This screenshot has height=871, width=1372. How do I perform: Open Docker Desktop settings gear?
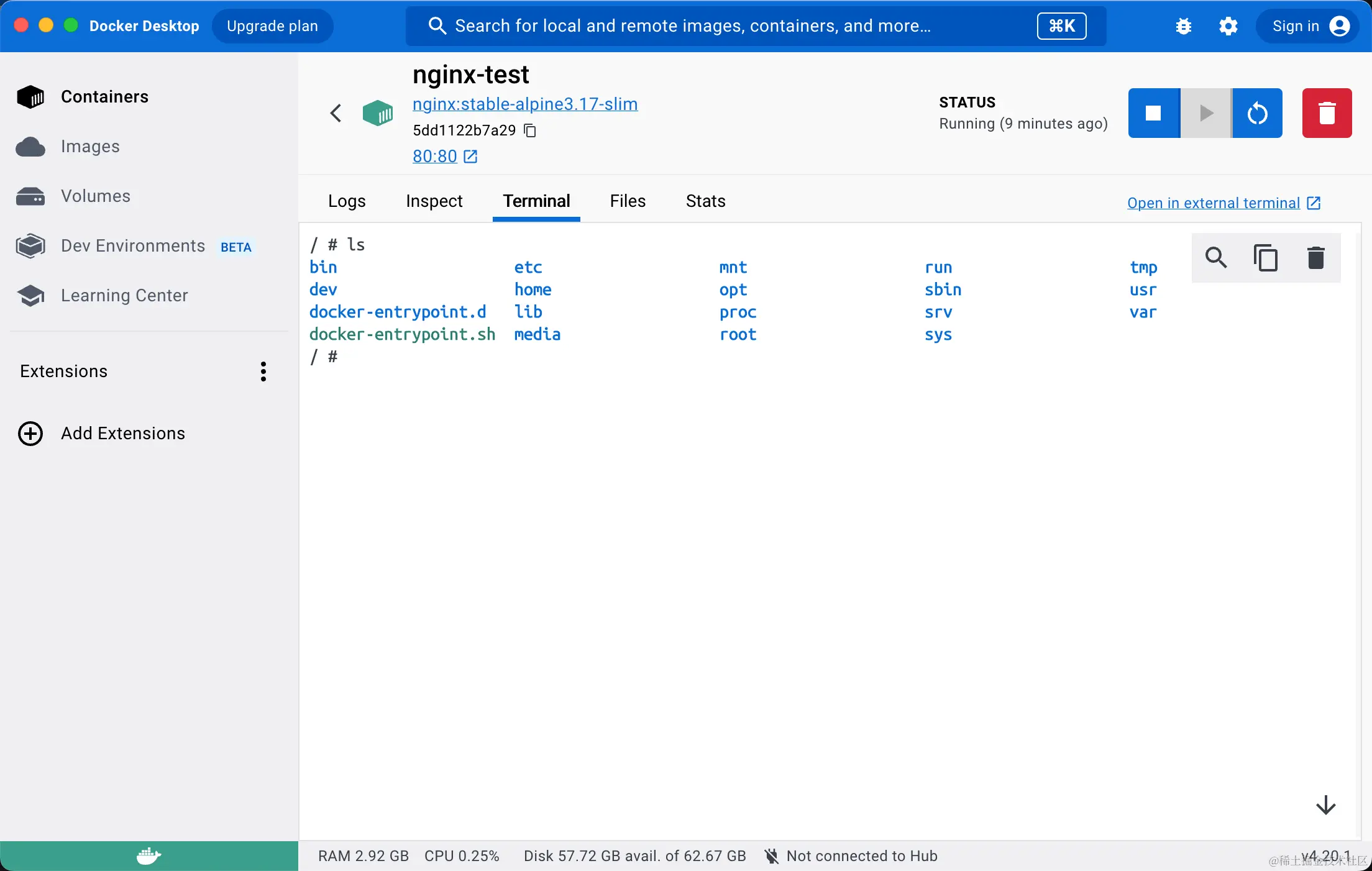click(1228, 26)
